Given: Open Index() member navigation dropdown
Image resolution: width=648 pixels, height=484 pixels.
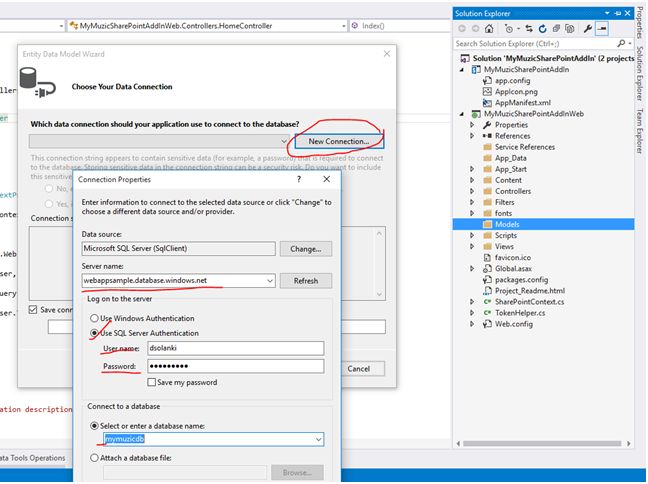Looking at the screenshot, I should point(400,26).
